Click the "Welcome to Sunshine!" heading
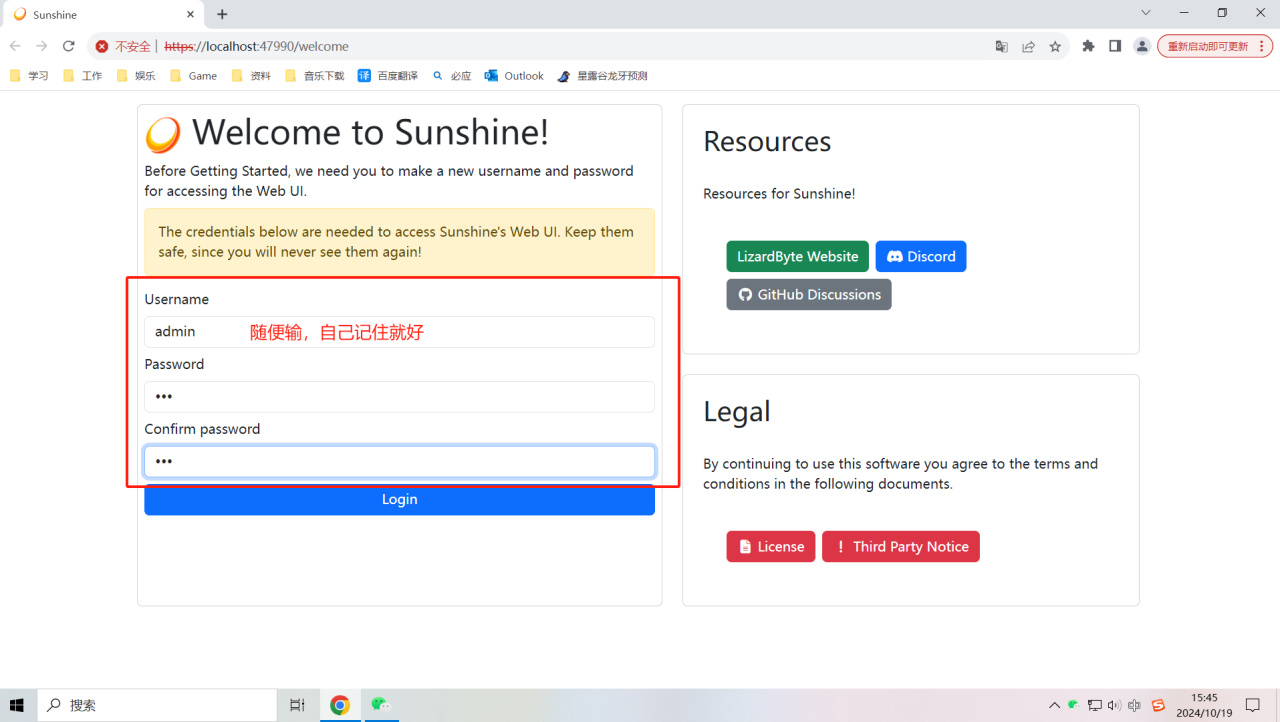1280x722 pixels. (x=370, y=133)
